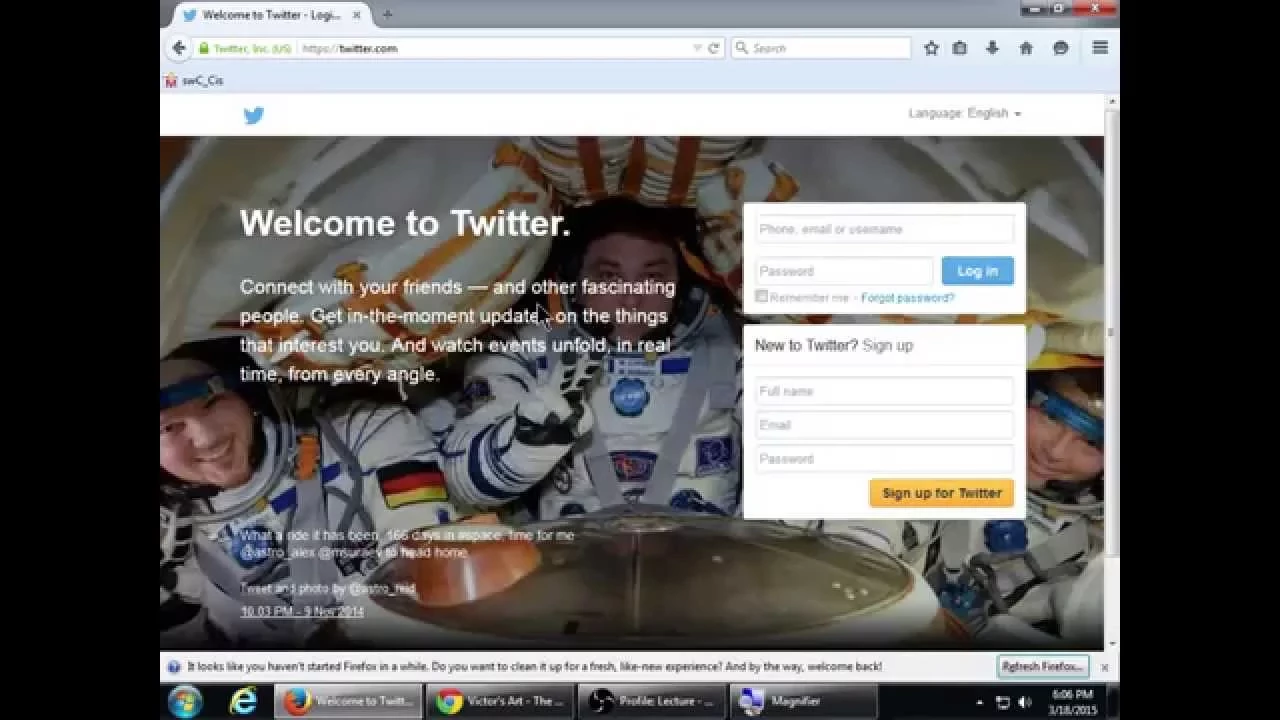Image resolution: width=1280 pixels, height=720 pixels.
Task: Open the Language: English dropdown
Action: [965, 113]
